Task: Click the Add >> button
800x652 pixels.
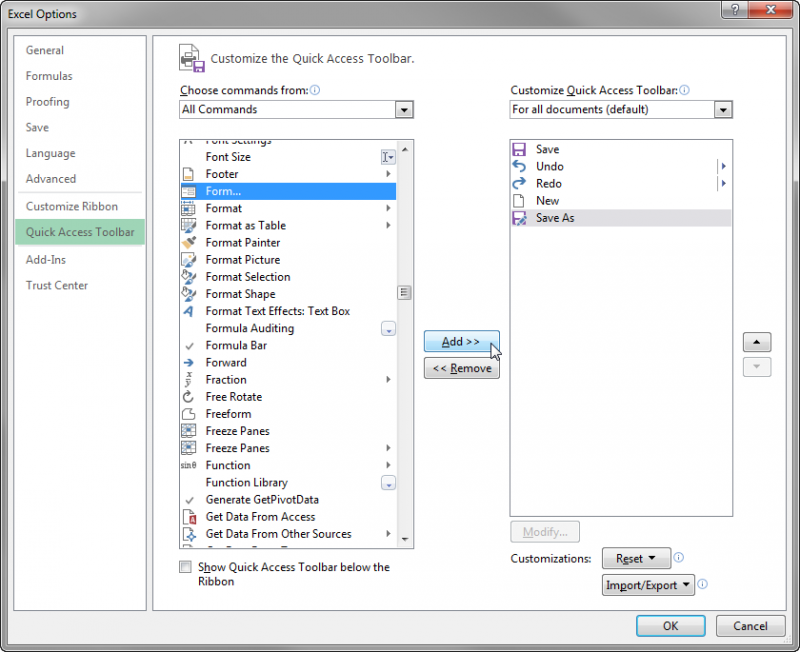Action: pyautogui.click(x=461, y=341)
